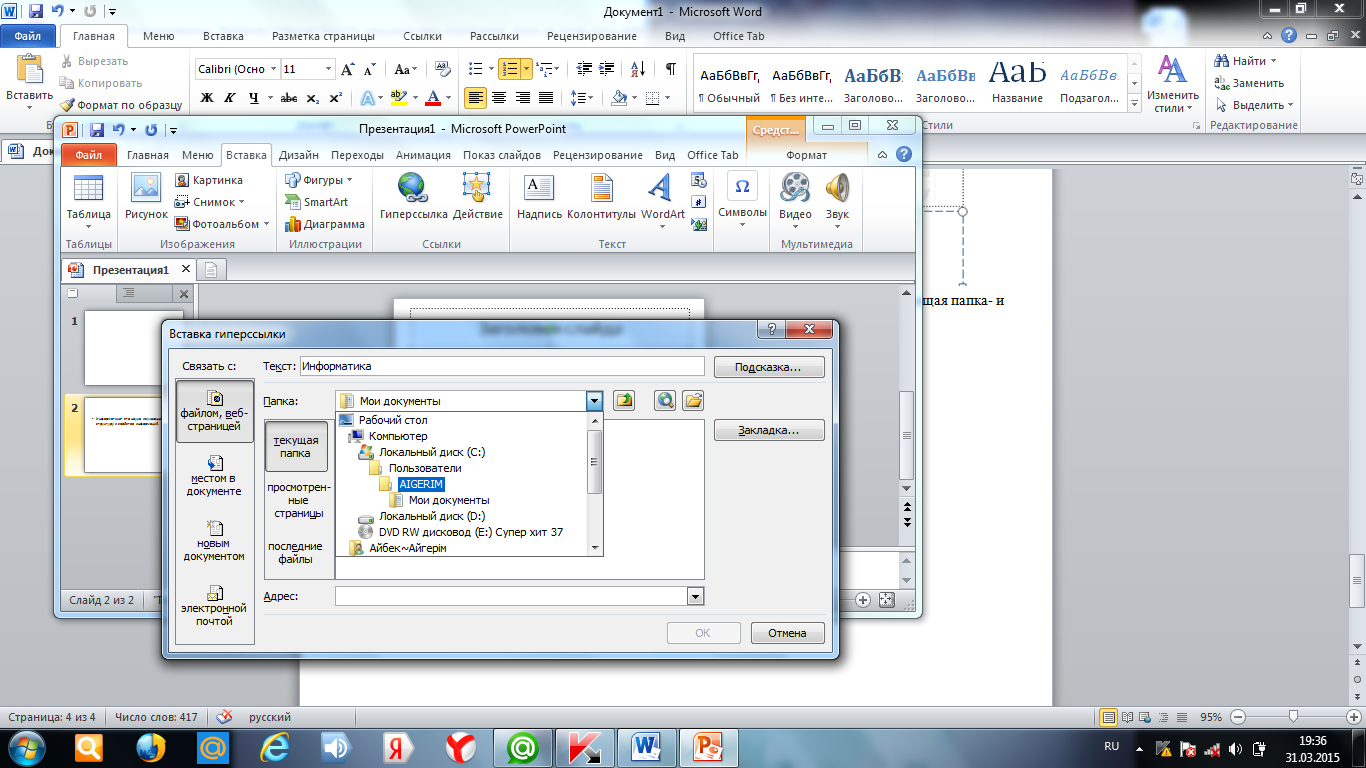Click PowerPoint help question mark icon
1366x768 pixels.
[904, 155]
